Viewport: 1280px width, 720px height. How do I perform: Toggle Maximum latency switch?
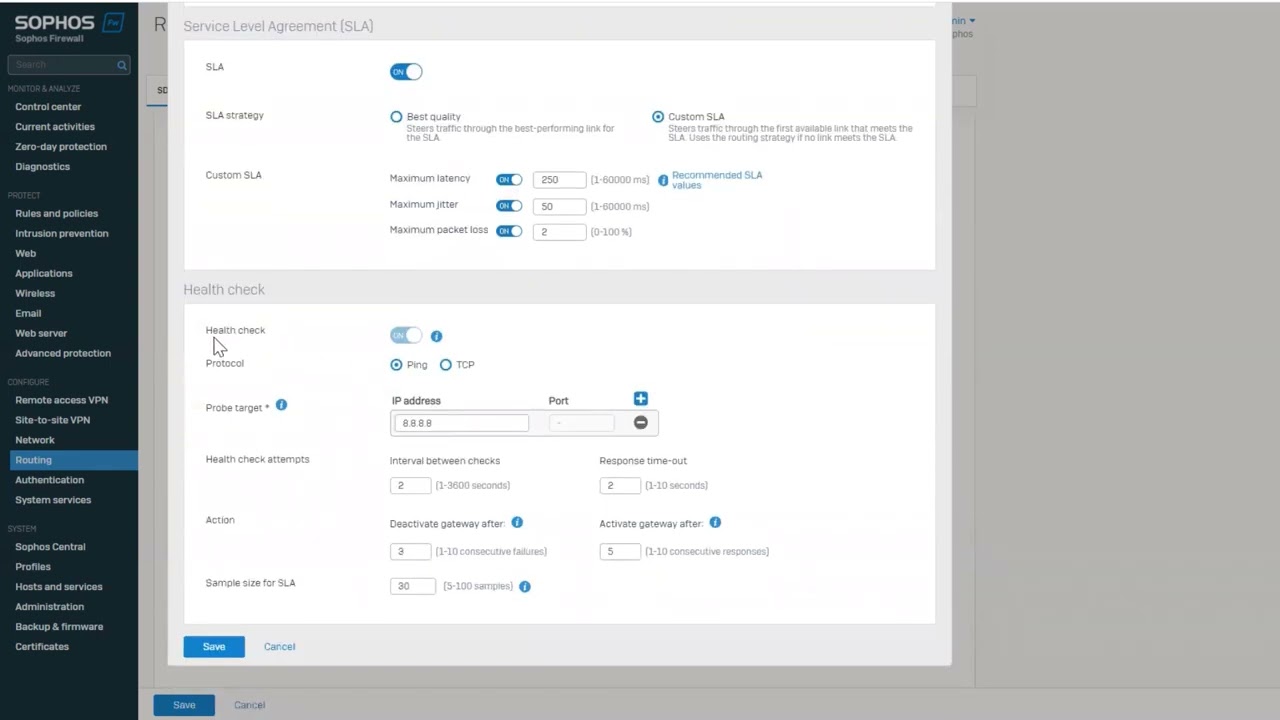click(509, 180)
